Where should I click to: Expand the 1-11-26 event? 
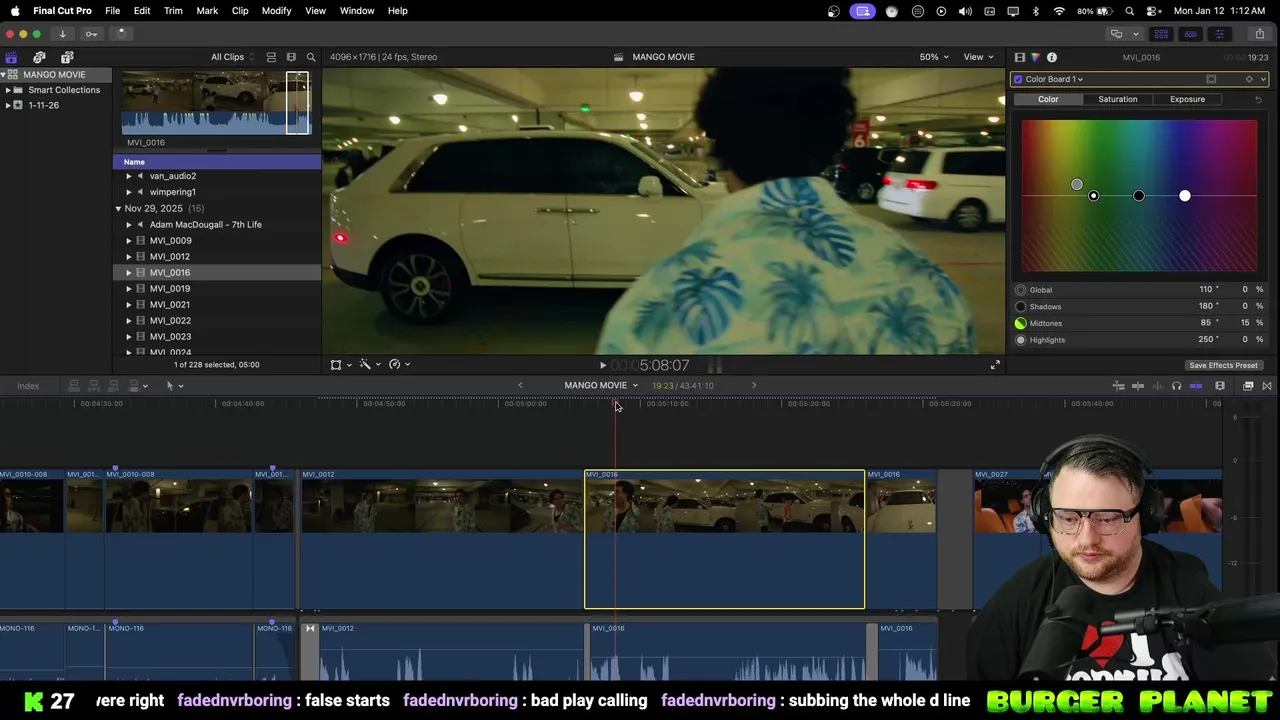[8, 105]
